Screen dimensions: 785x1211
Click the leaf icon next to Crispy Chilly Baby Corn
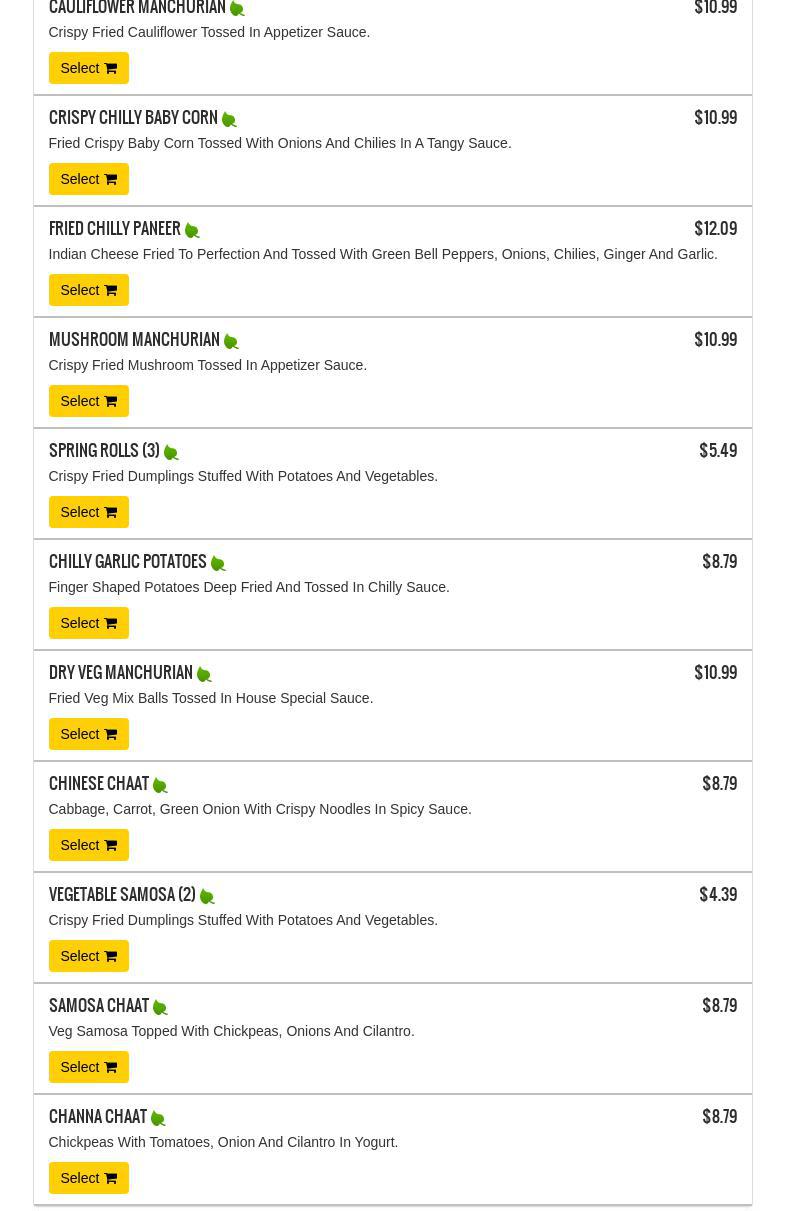229,120
